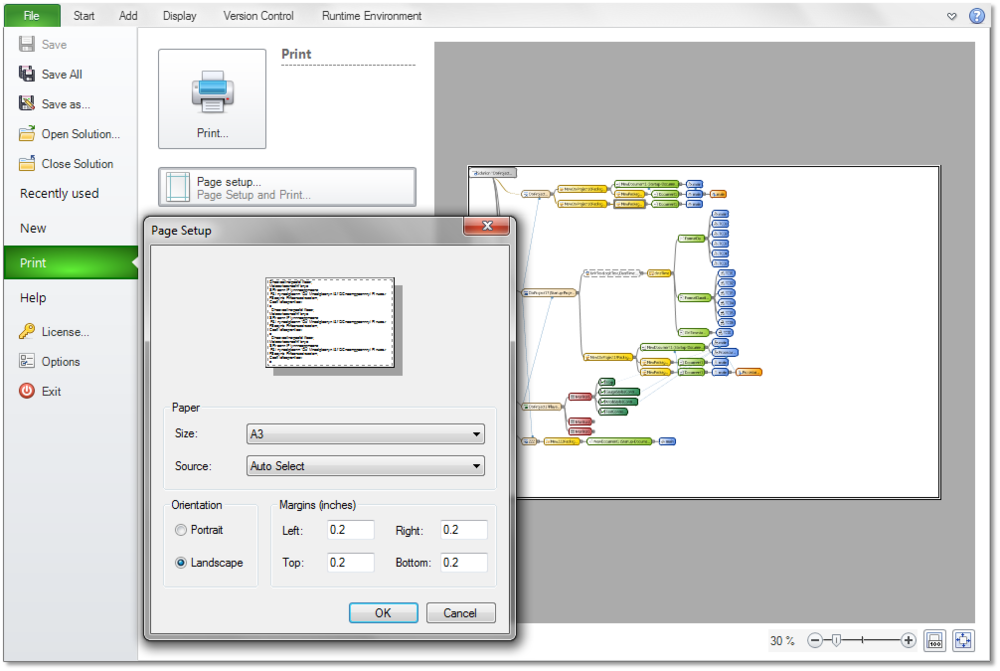Click the red Exit power icon
The image size is (1000, 671).
point(28,392)
